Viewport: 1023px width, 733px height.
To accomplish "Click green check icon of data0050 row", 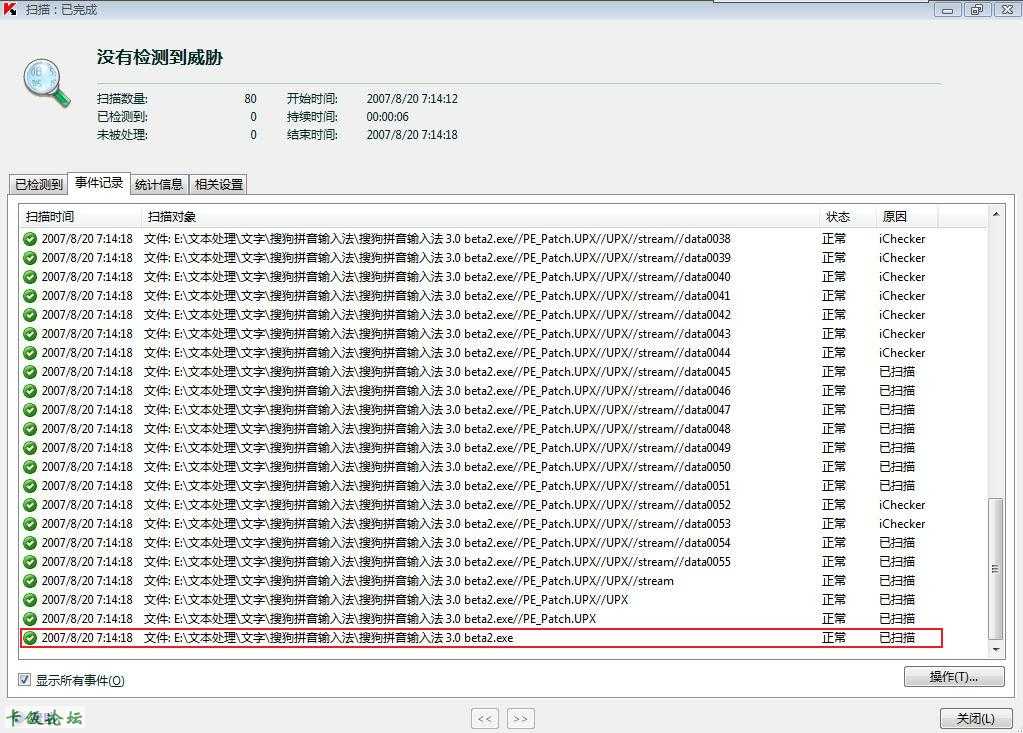I will 30,467.
